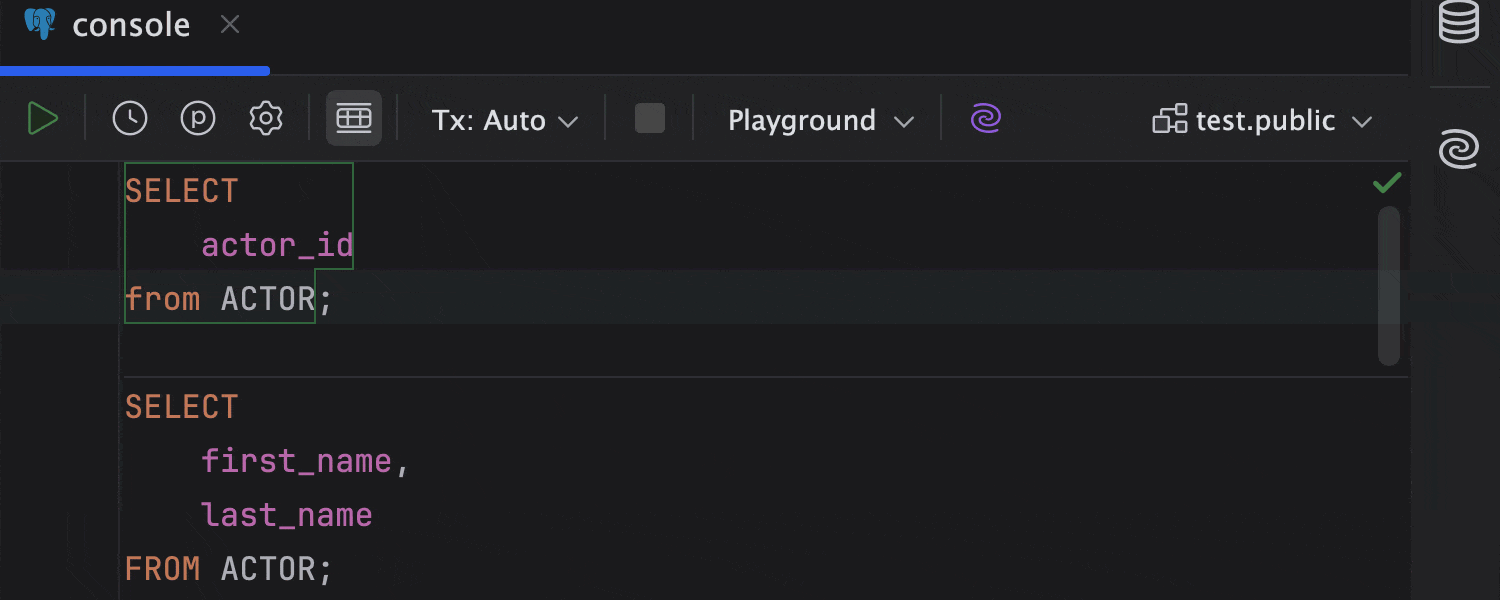Open the view parameters icon
Viewport: 1500px width, 600px height.
click(197, 118)
